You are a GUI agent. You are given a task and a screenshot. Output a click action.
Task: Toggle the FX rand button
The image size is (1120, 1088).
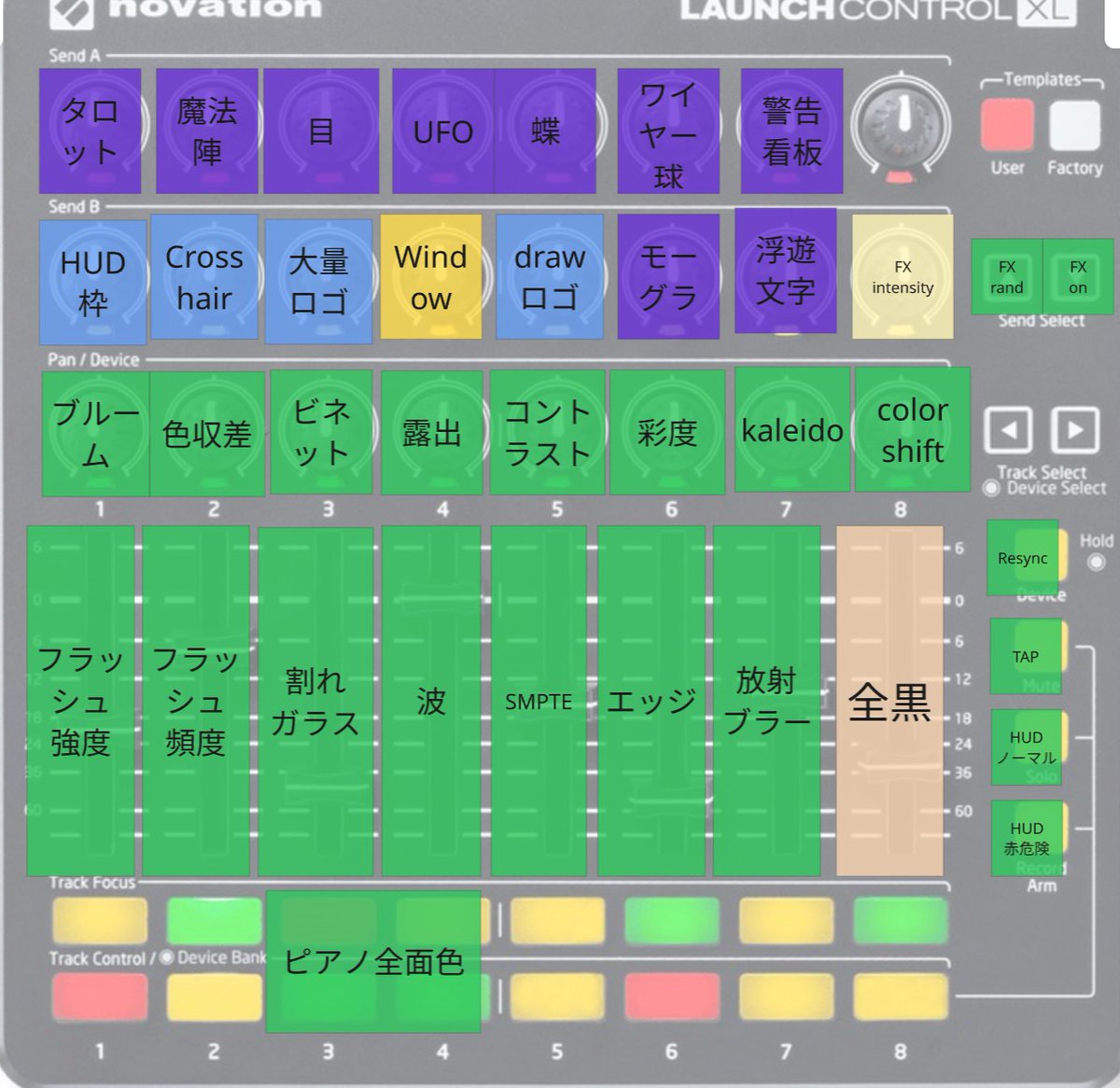click(1007, 276)
